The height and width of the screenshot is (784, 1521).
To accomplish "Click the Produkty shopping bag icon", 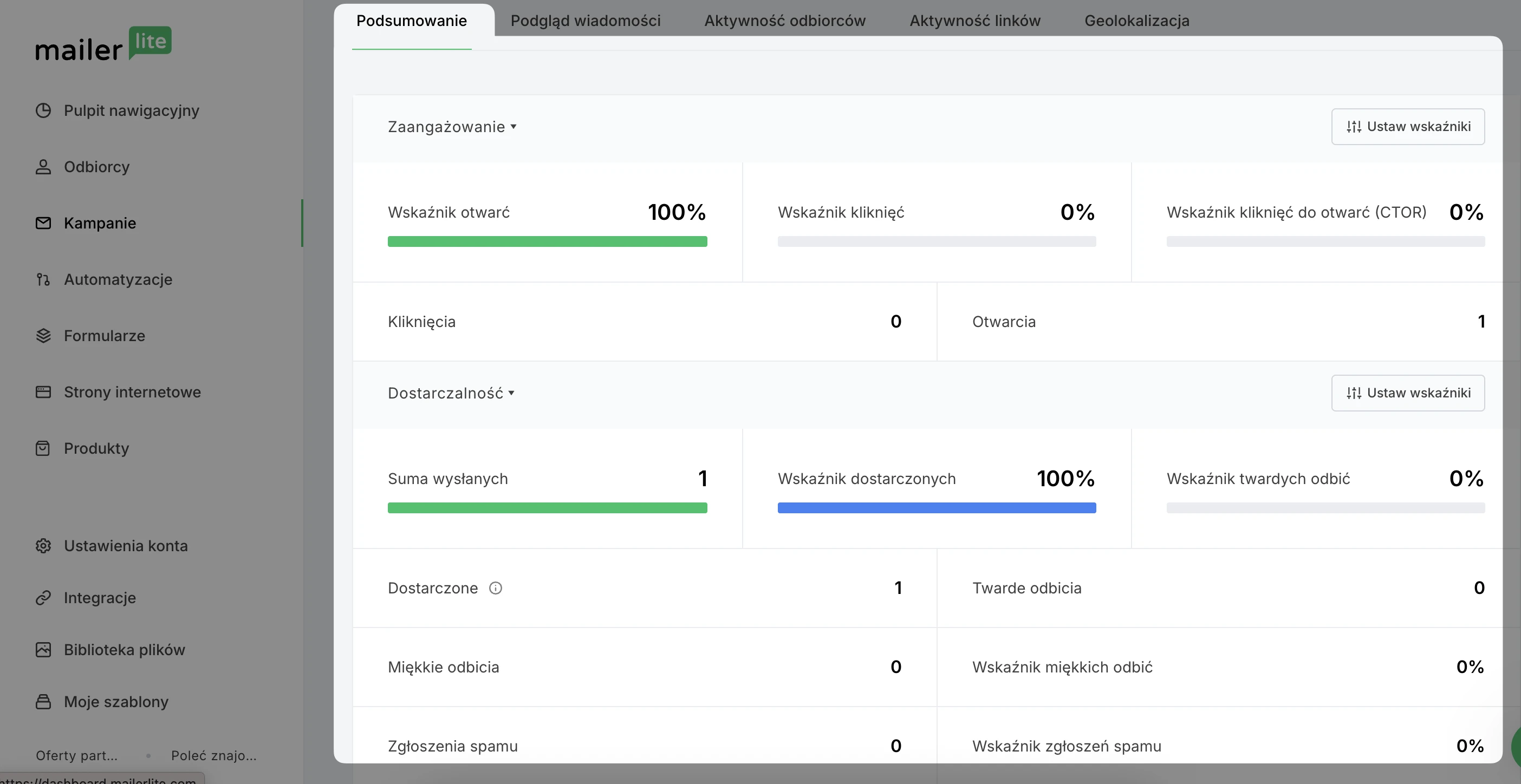I will (43, 449).
